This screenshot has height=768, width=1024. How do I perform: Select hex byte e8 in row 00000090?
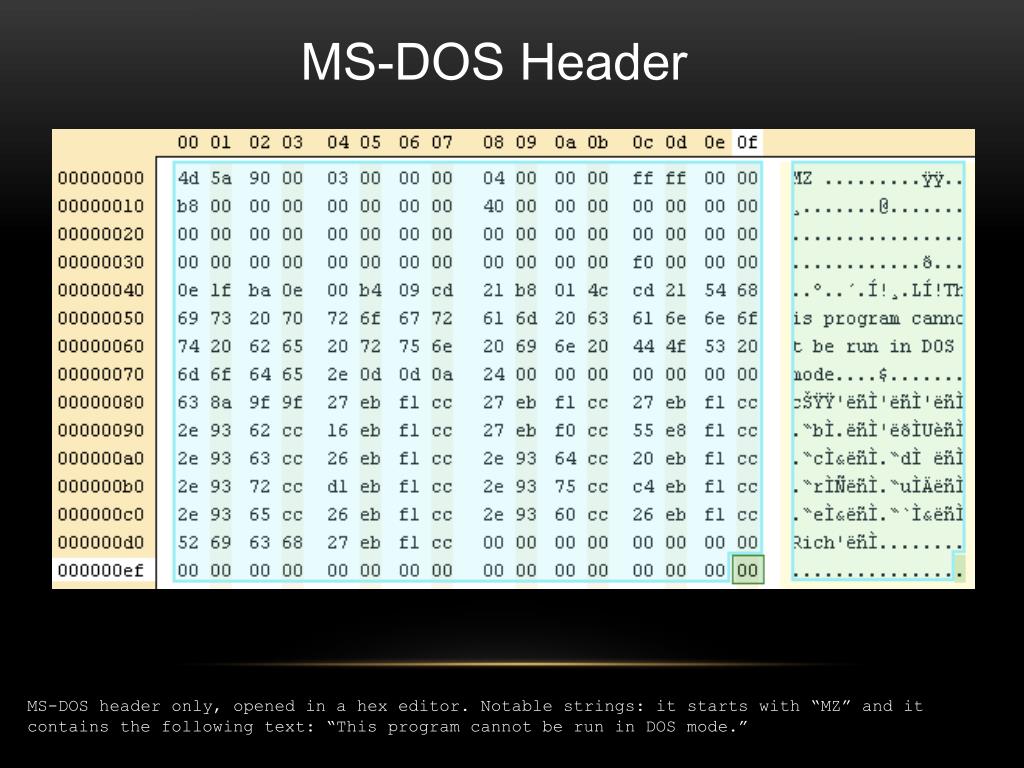676,431
